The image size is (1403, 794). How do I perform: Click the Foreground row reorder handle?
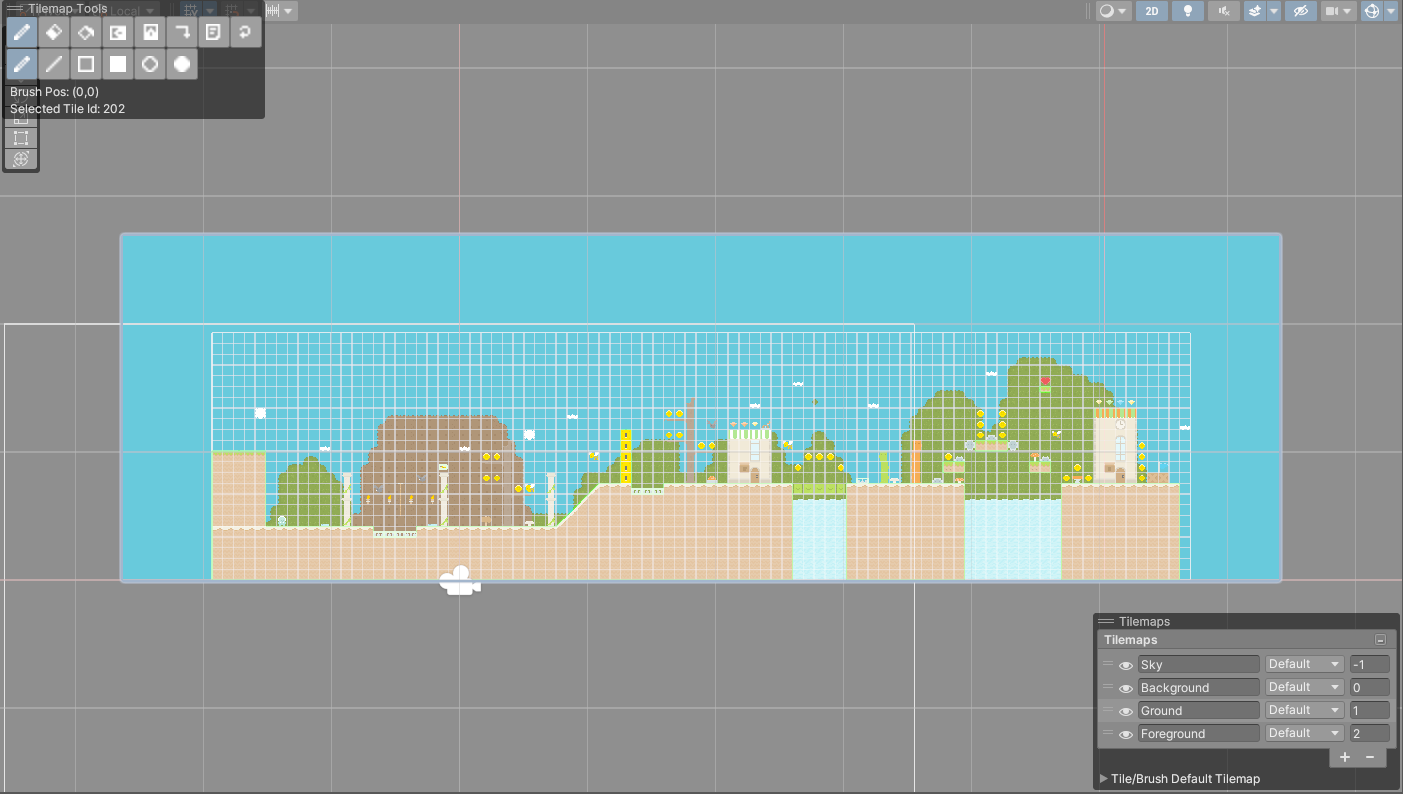[x=1107, y=733]
